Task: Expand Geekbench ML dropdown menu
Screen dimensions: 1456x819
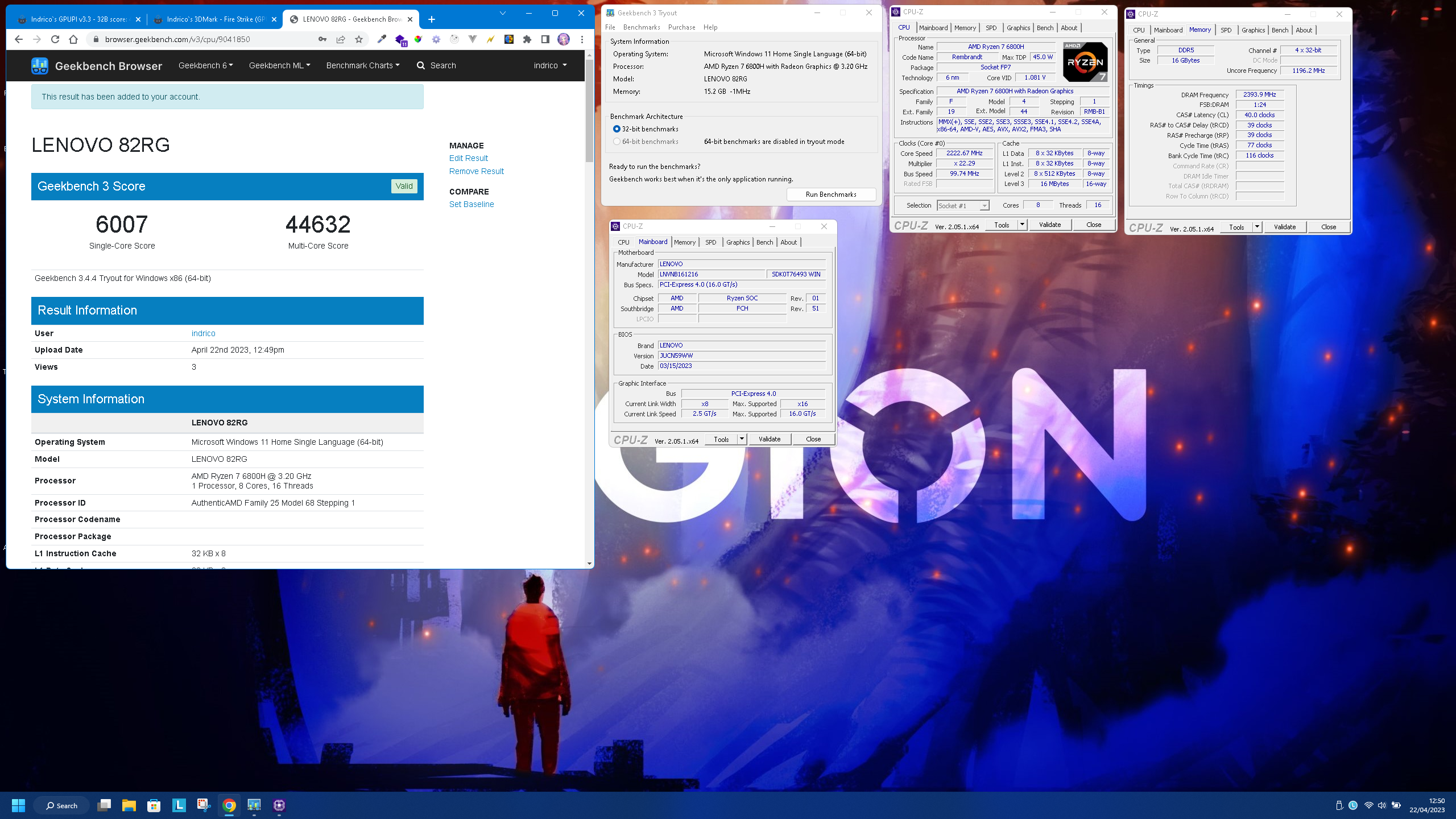Action: pyautogui.click(x=280, y=65)
